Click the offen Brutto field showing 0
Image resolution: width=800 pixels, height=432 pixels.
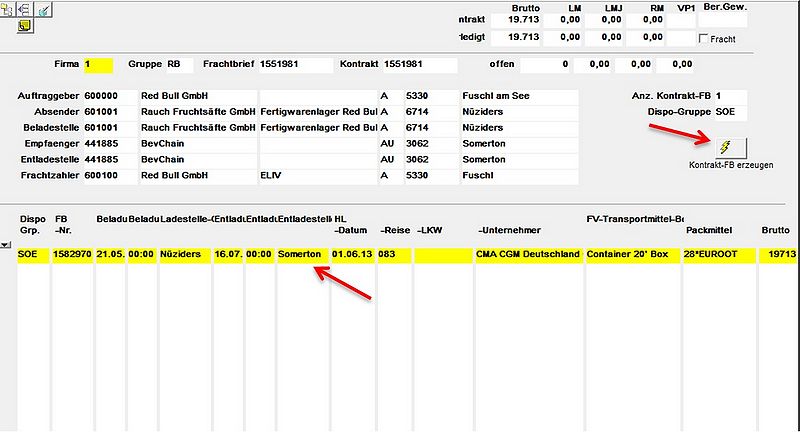pos(544,64)
